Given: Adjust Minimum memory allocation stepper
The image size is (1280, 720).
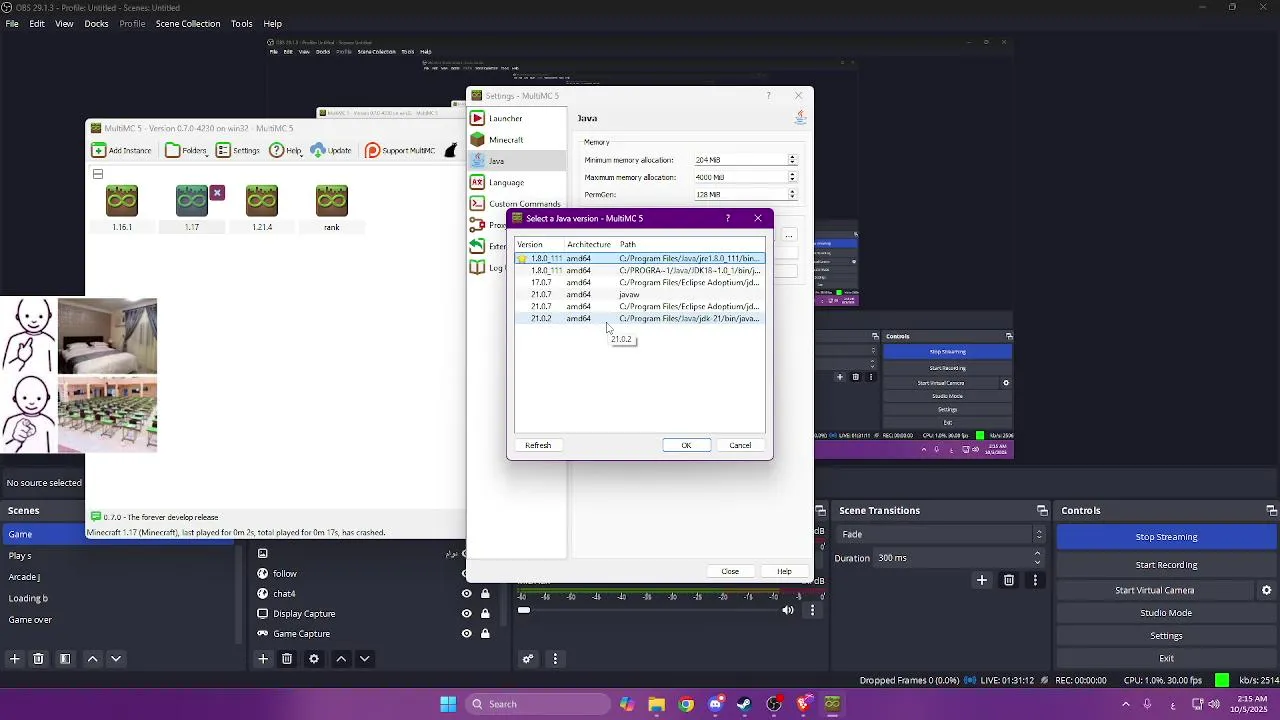Looking at the screenshot, I should pyautogui.click(x=792, y=160).
